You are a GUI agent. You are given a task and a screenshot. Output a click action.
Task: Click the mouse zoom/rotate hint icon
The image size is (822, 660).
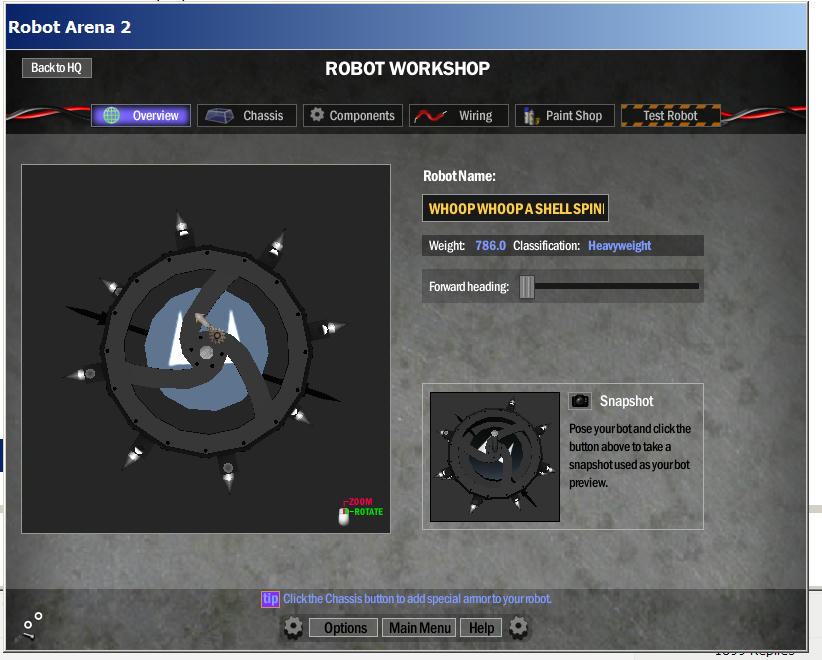coord(344,516)
